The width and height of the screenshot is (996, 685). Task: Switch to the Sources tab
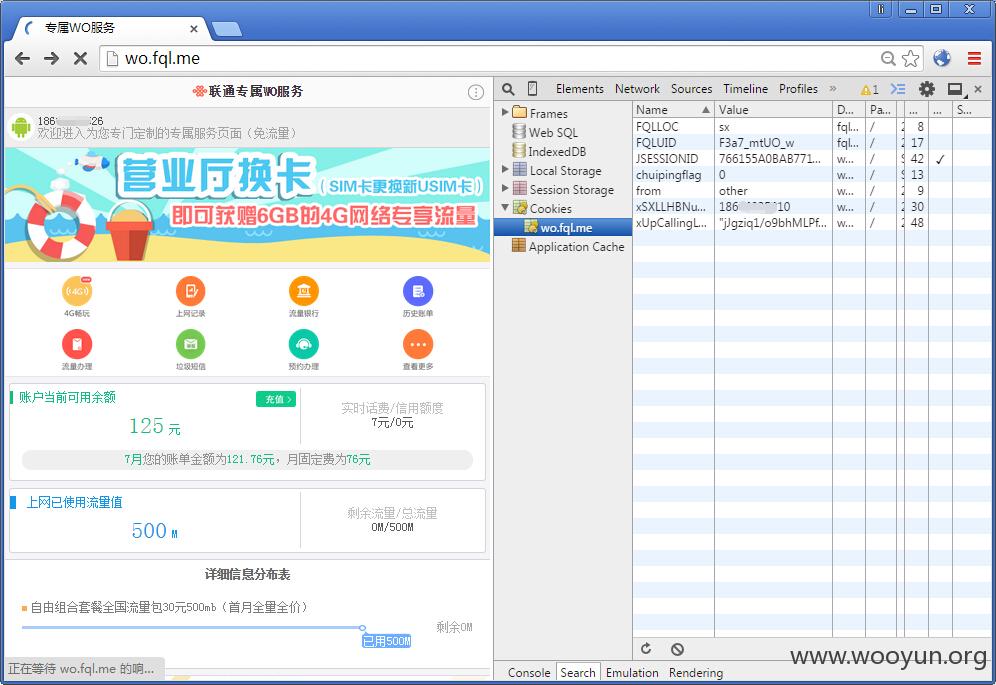(691, 89)
